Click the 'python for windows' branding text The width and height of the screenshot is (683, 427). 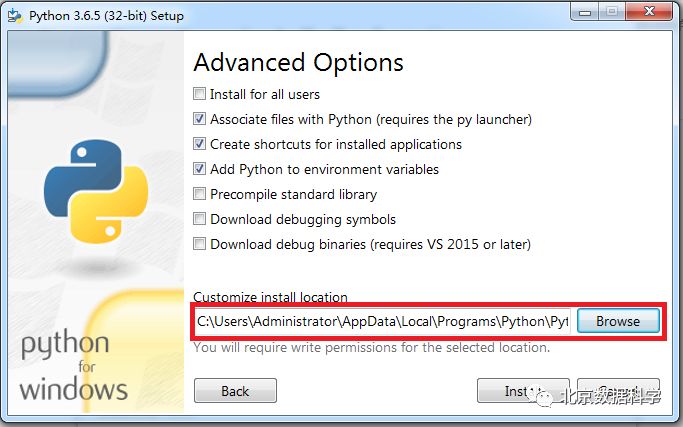pos(73,365)
